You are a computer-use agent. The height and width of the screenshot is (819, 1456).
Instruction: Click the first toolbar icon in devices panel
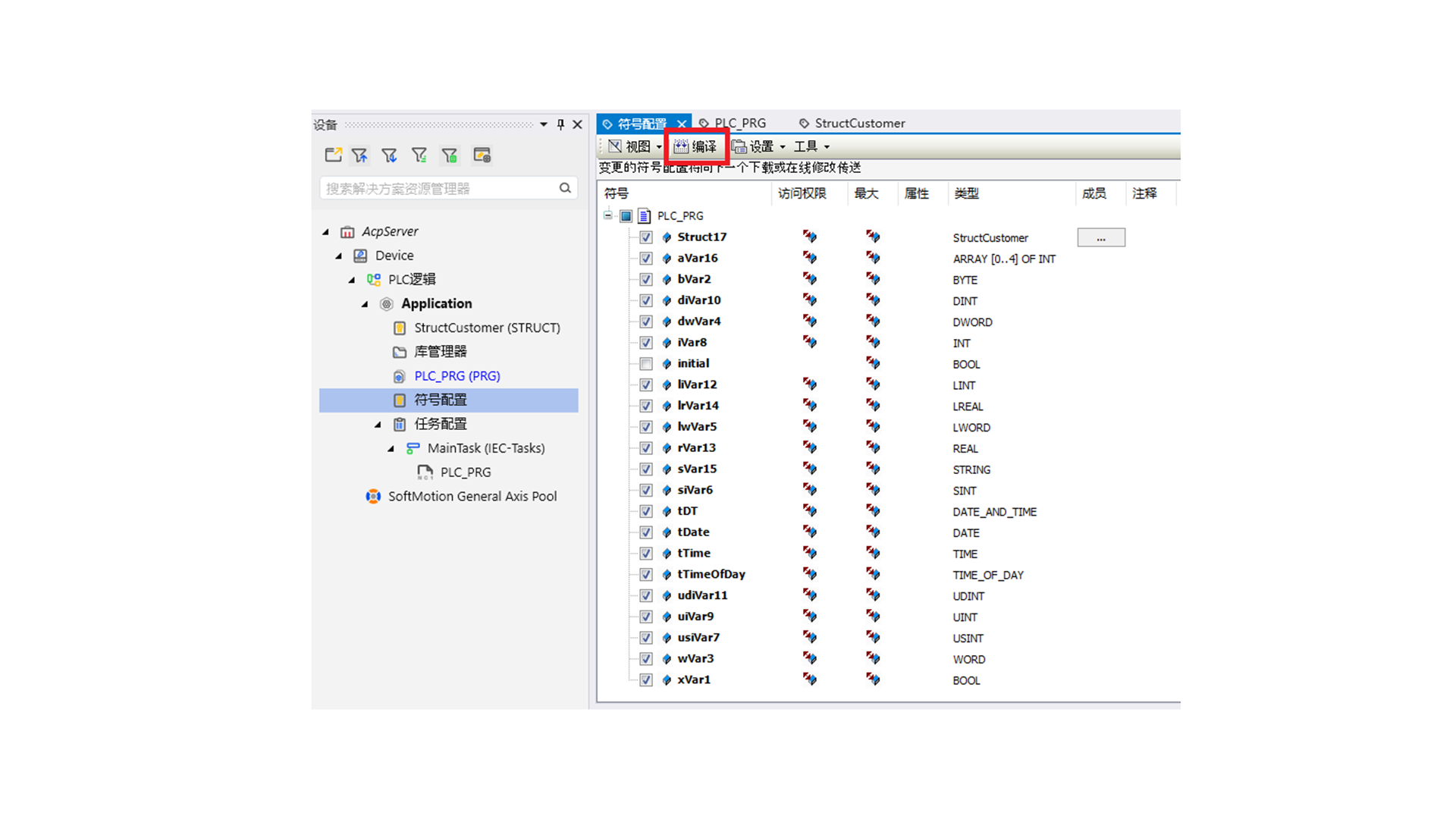pos(333,155)
